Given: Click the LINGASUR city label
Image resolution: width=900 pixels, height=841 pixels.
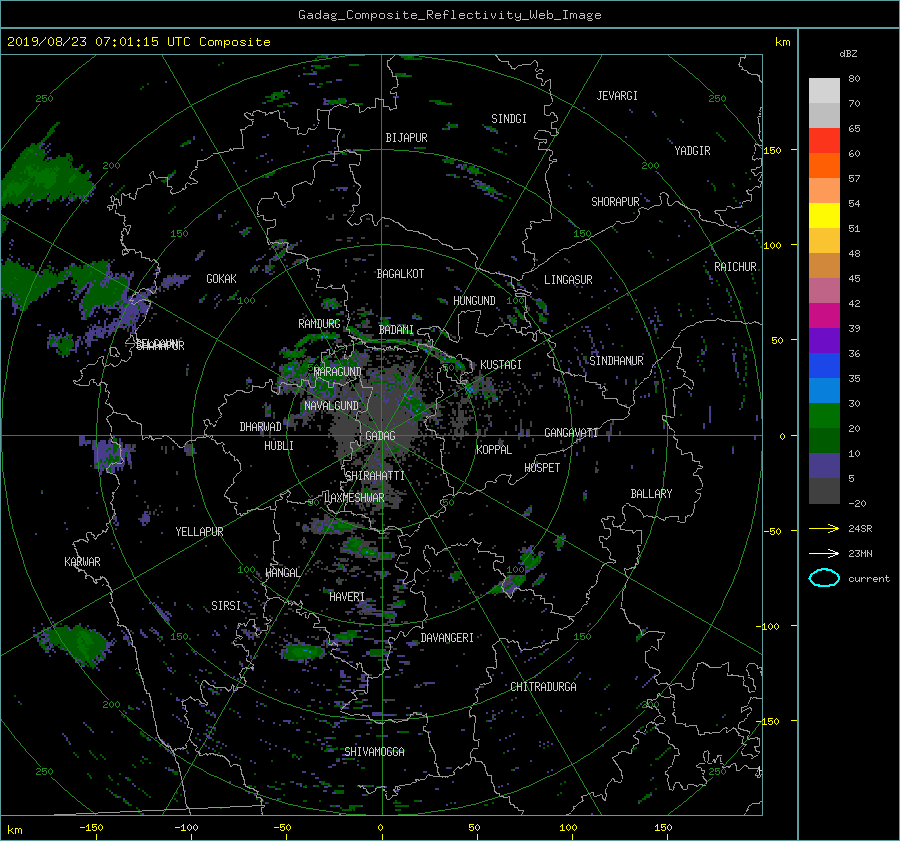Looking at the screenshot, I should [x=568, y=280].
